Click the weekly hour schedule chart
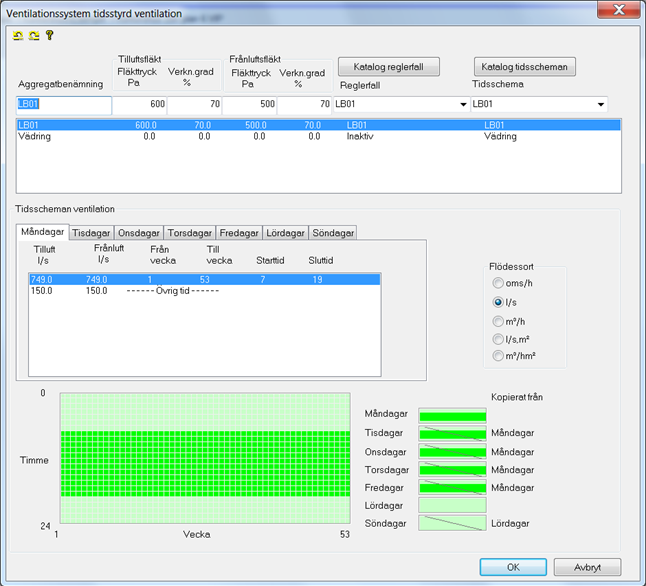 (205, 458)
